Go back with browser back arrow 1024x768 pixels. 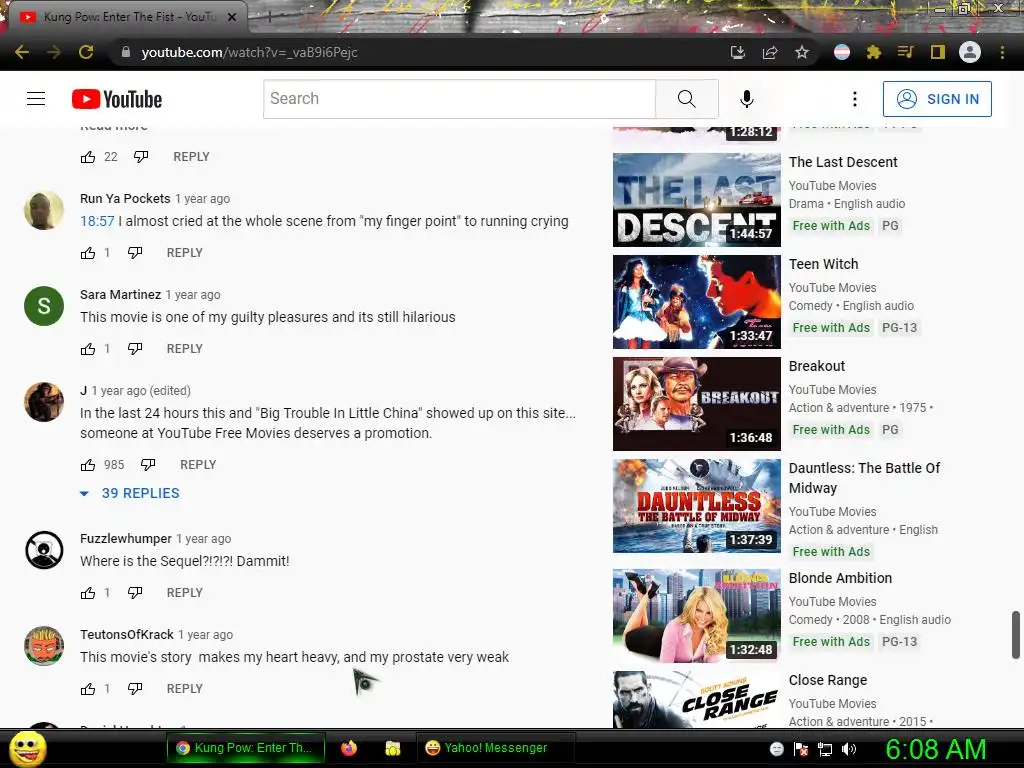pyautogui.click(x=22, y=52)
